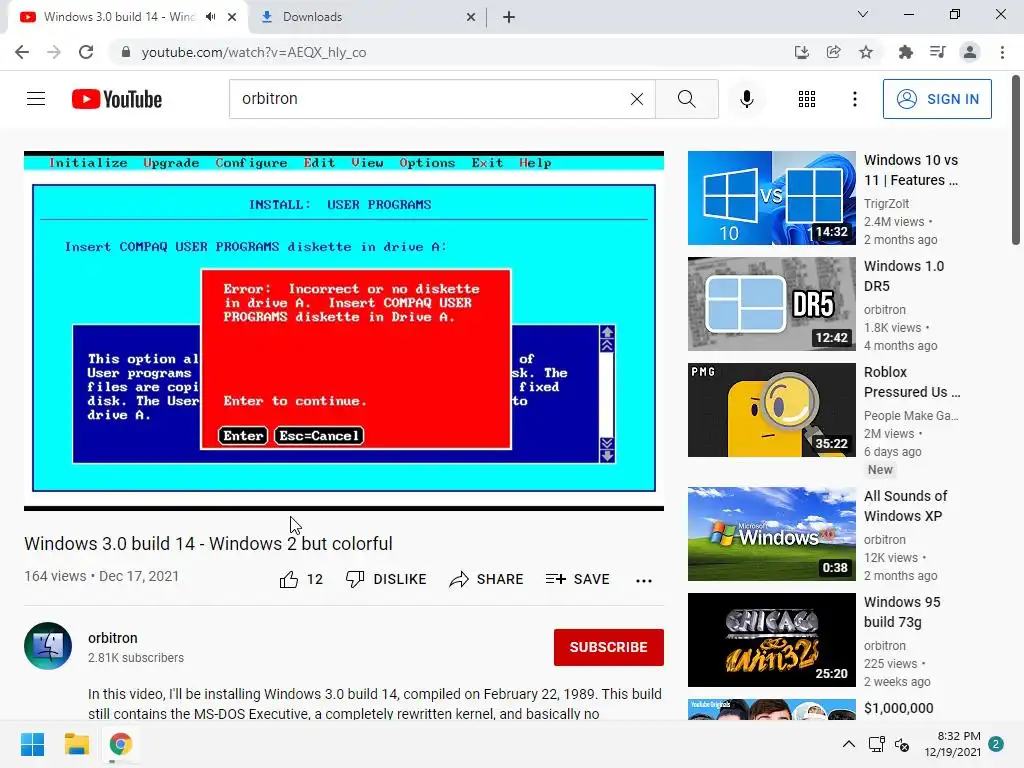Open the YouTube guide hamburger menu

36,99
